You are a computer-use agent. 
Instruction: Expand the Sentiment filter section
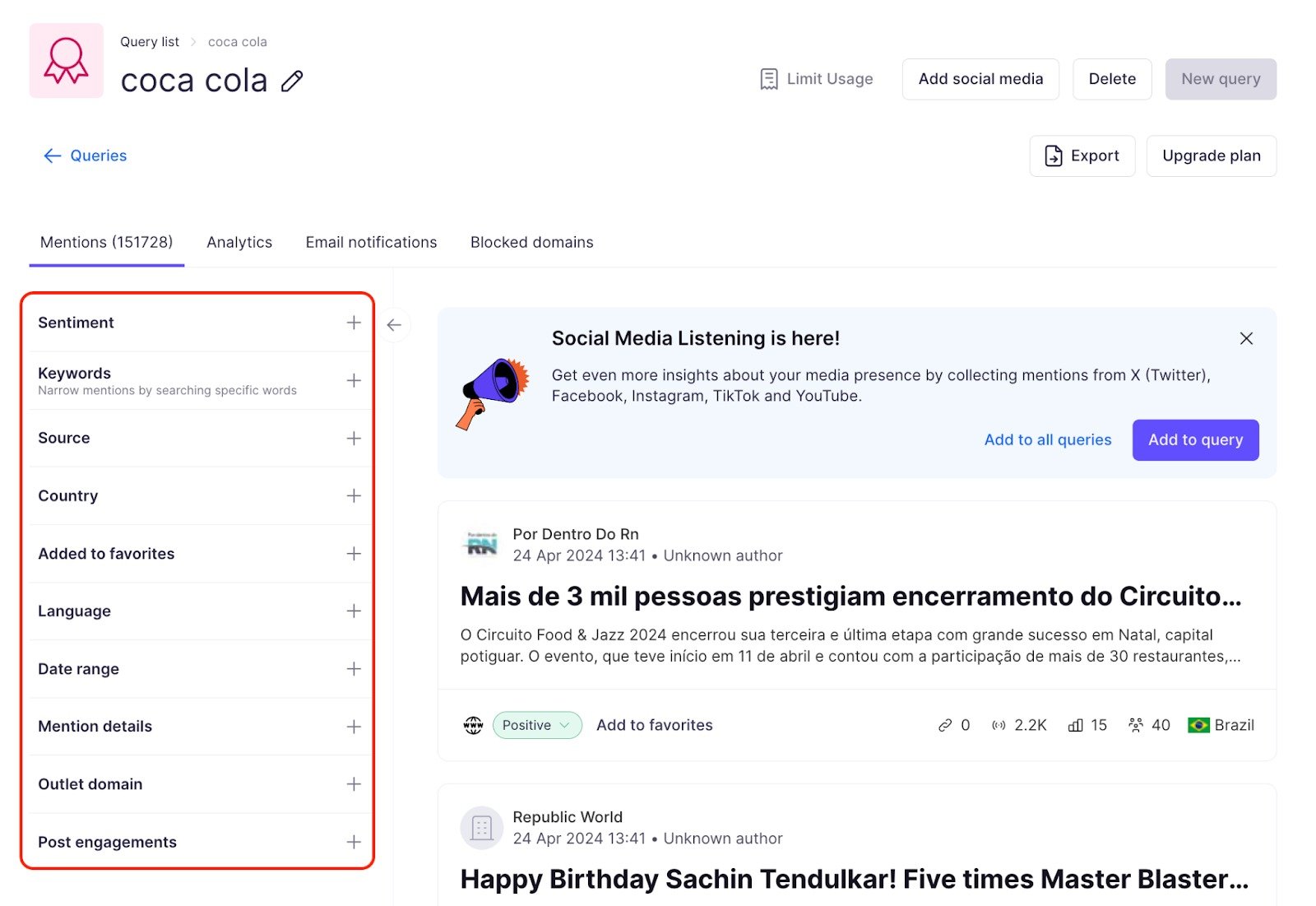coord(354,323)
